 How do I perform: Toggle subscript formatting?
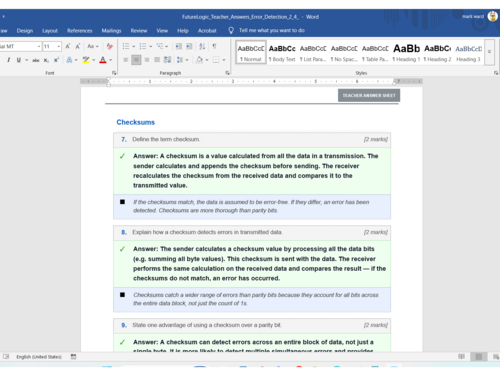click(46, 60)
